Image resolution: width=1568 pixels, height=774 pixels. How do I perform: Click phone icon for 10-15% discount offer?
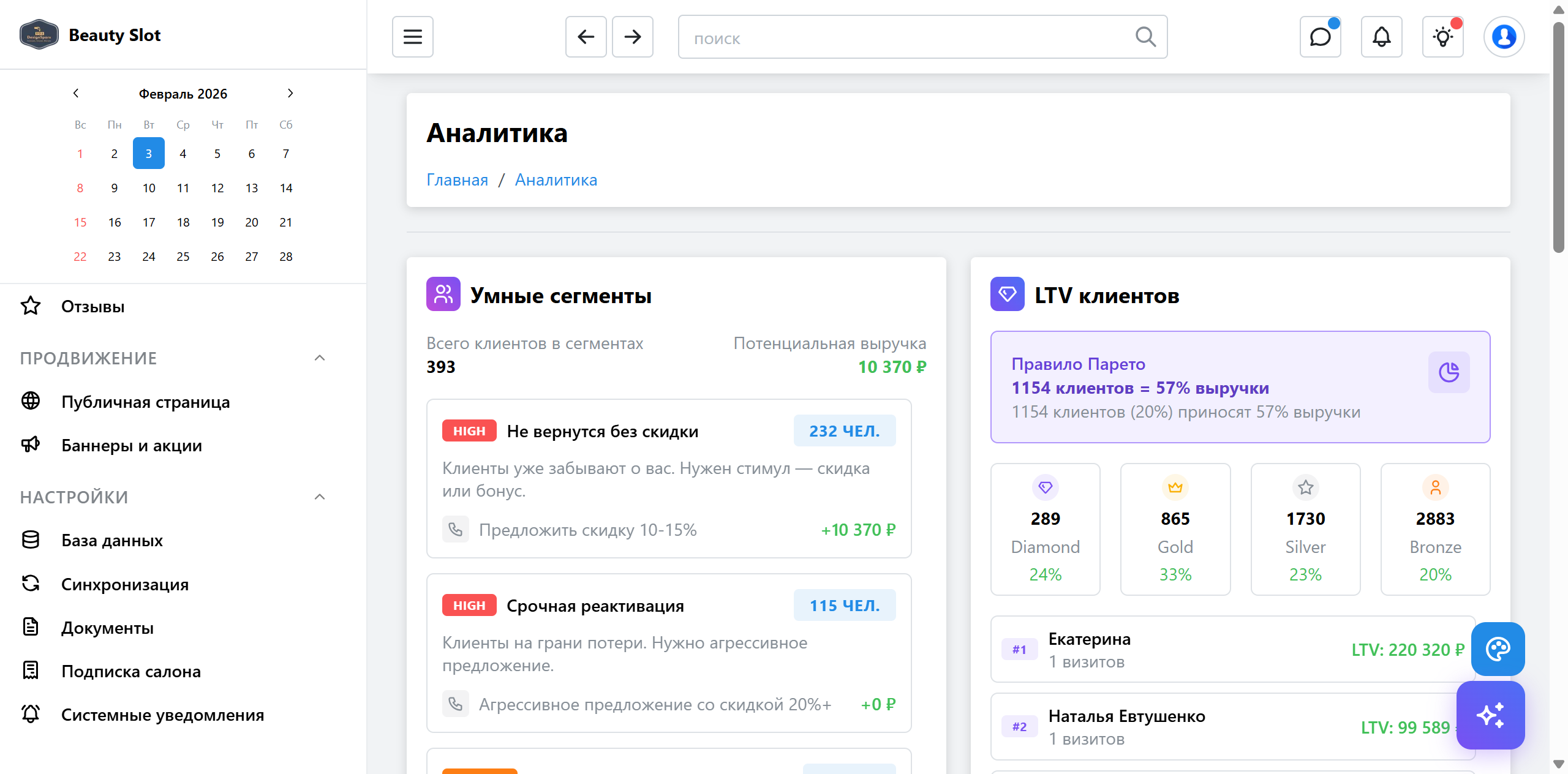(456, 530)
